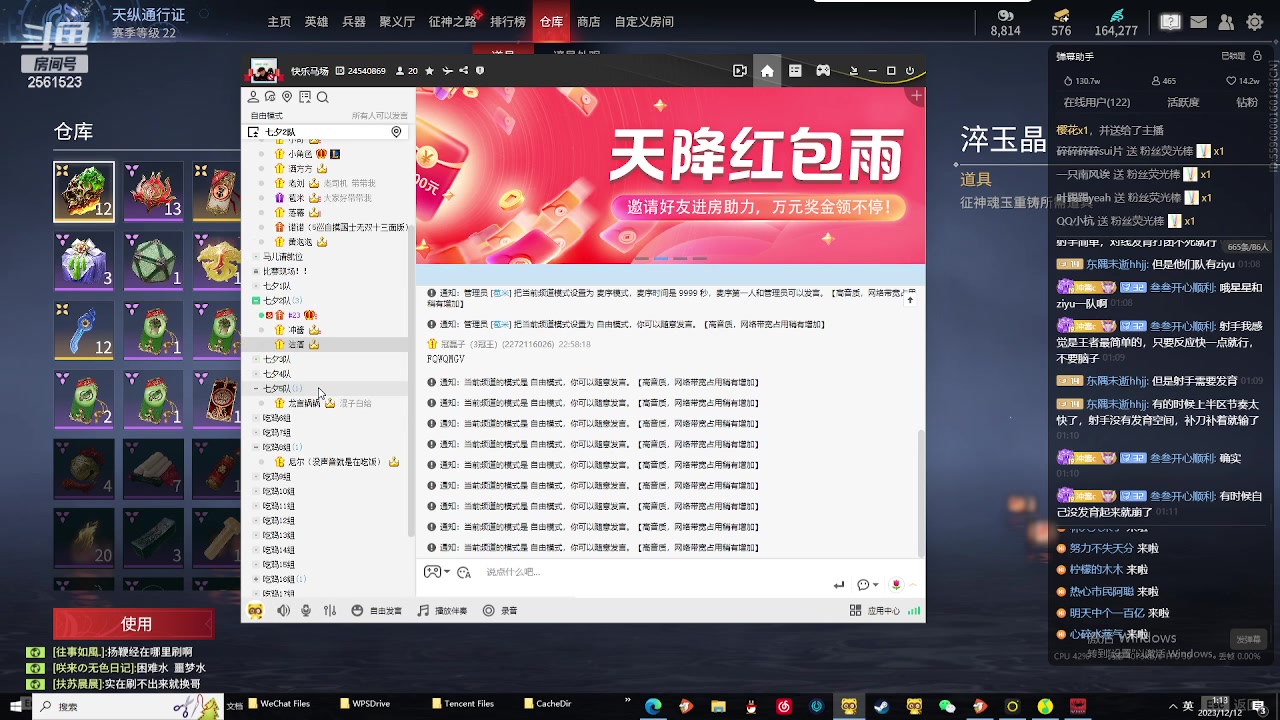Switch to the 商店 menu item
This screenshot has height=720, width=1280.
click(587, 21)
